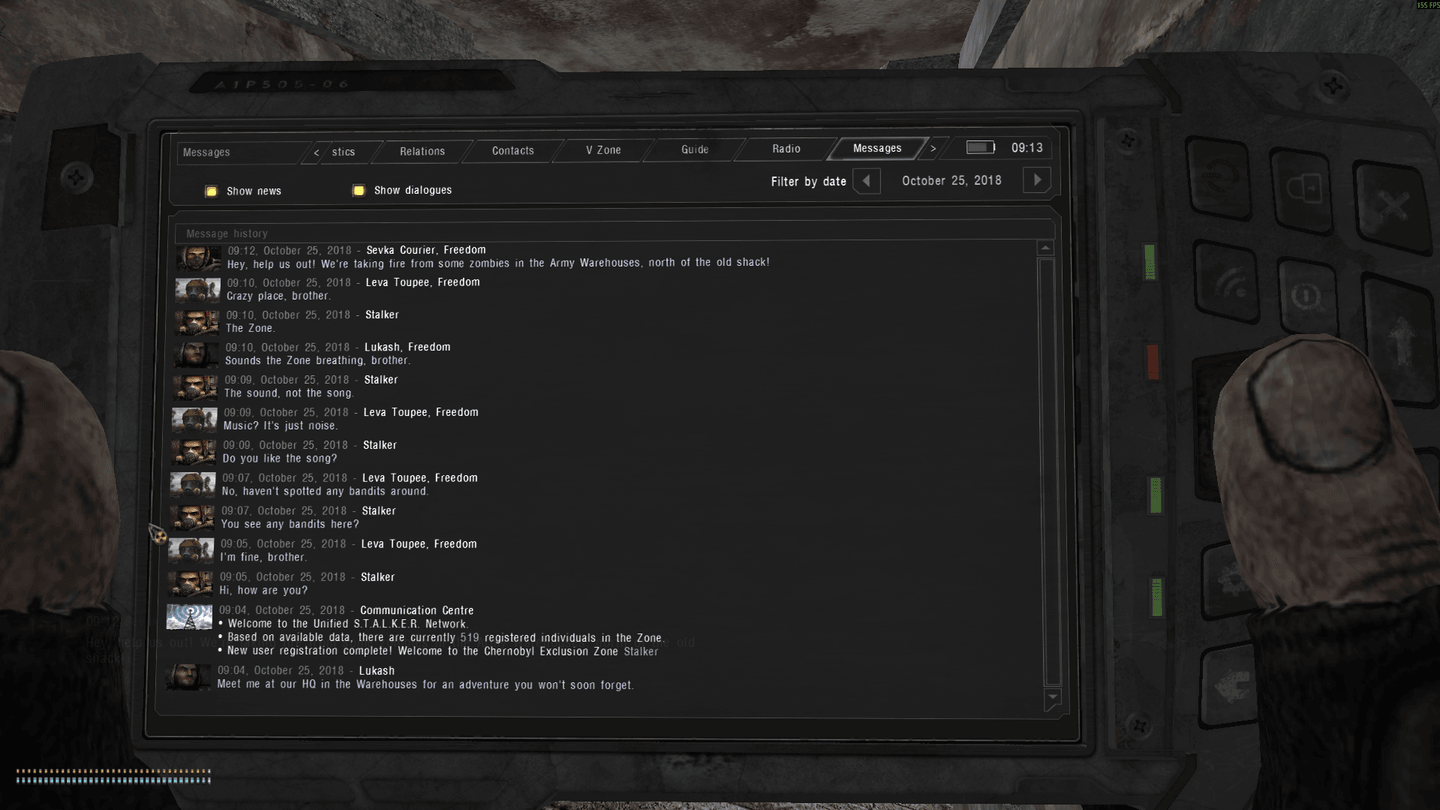Click the left arrow before the PDA tabs
Image resolution: width=1440 pixels, height=810 pixels.
click(317, 152)
